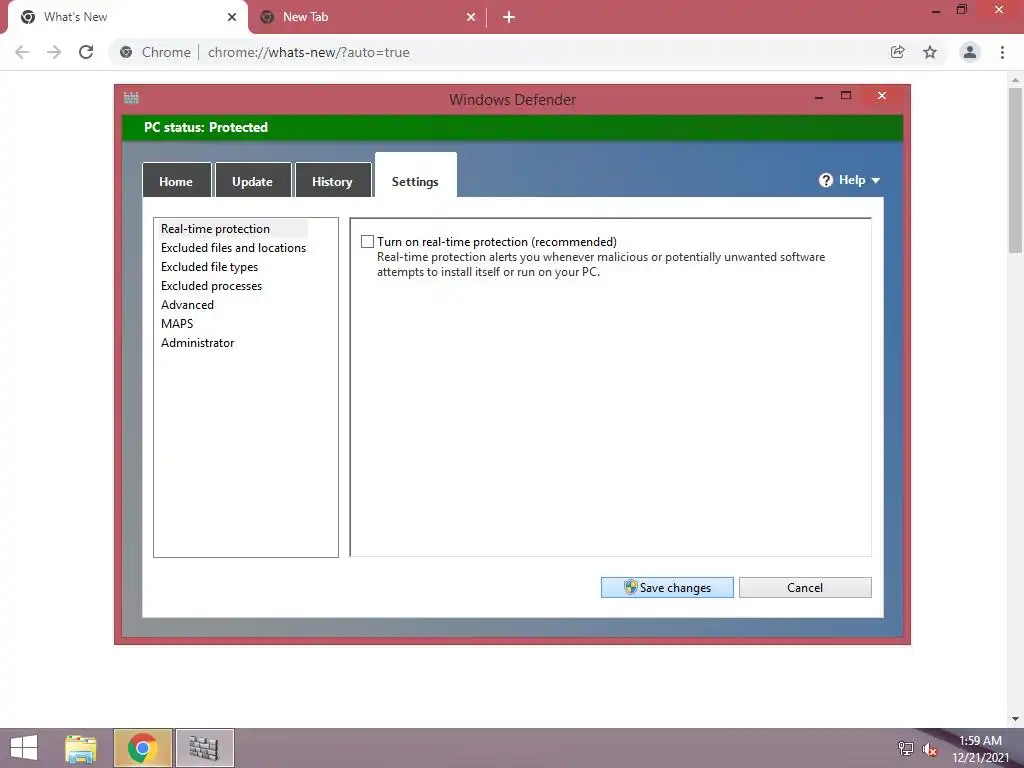
Task: Close the Windows Defender window
Action: 882,95
